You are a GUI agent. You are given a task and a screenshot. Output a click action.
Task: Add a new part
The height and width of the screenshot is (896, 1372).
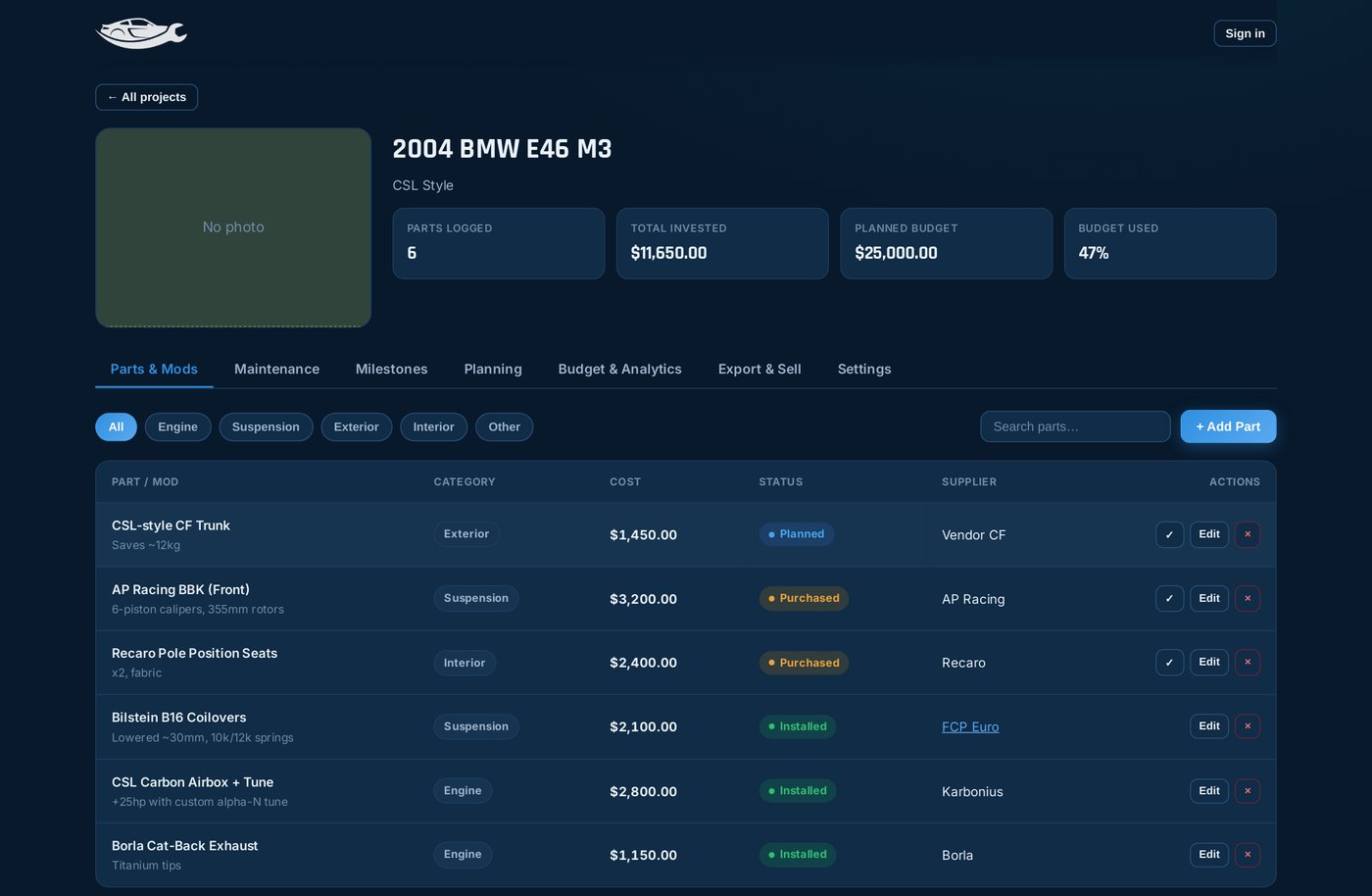1228,426
